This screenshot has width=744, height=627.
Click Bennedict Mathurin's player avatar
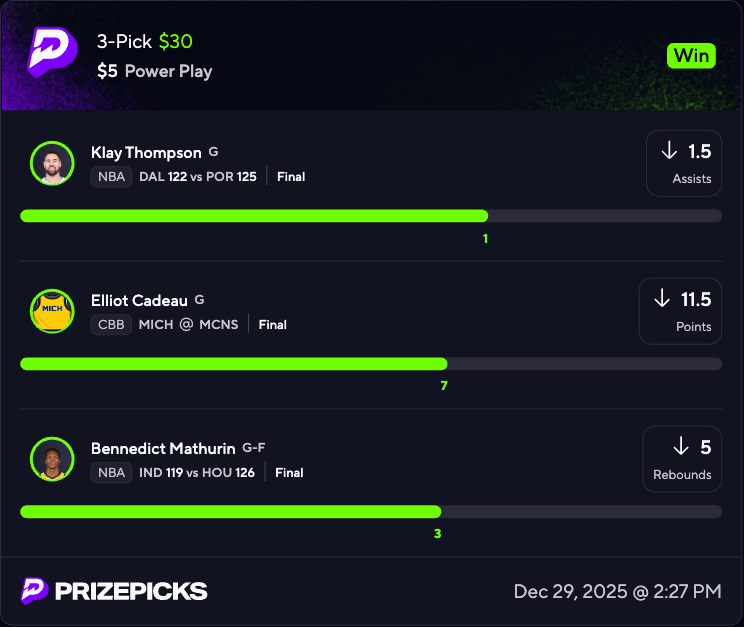pos(52,459)
